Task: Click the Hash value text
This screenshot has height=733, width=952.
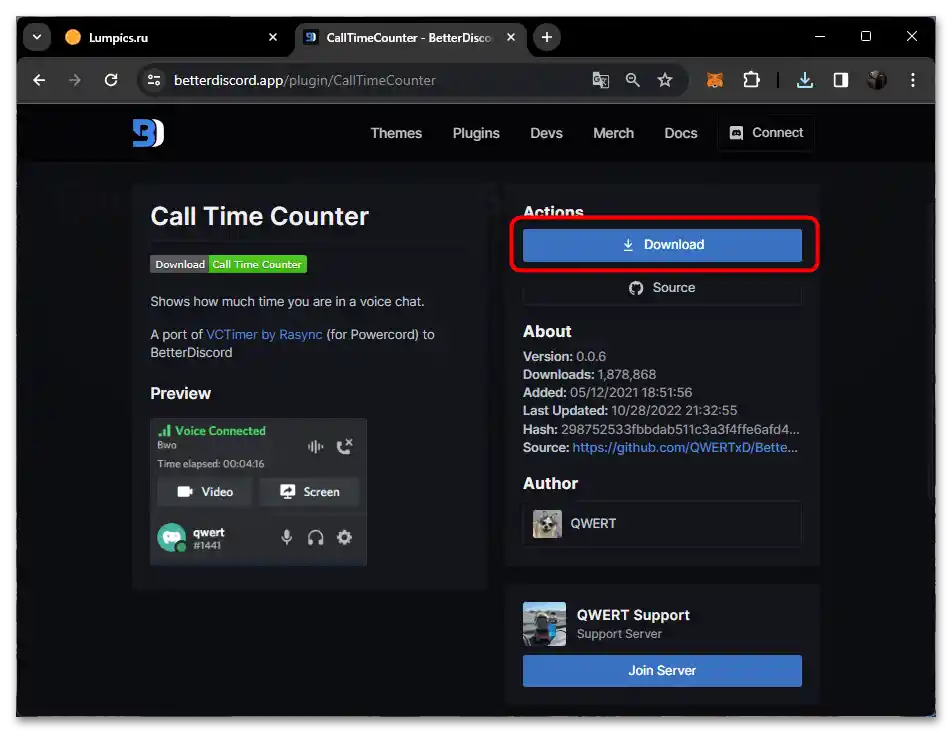Action: point(680,429)
